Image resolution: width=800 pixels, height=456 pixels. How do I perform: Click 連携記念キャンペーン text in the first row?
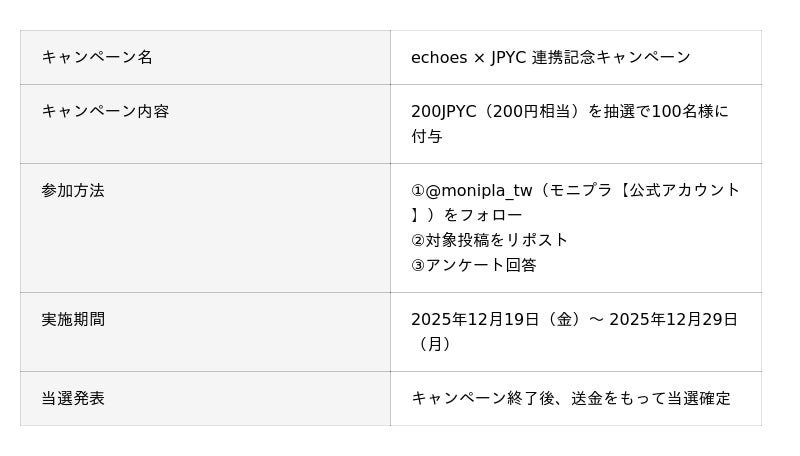(x=611, y=57)
